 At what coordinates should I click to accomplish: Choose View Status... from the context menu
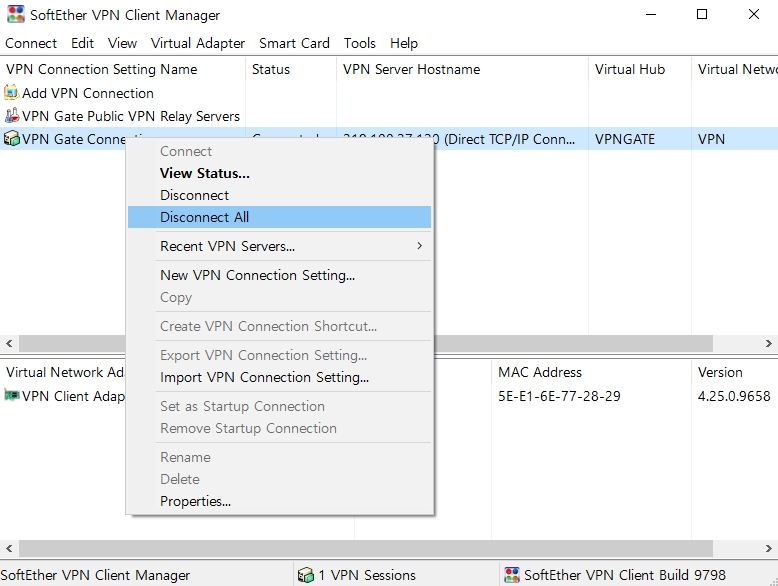(x=279, y=173)
